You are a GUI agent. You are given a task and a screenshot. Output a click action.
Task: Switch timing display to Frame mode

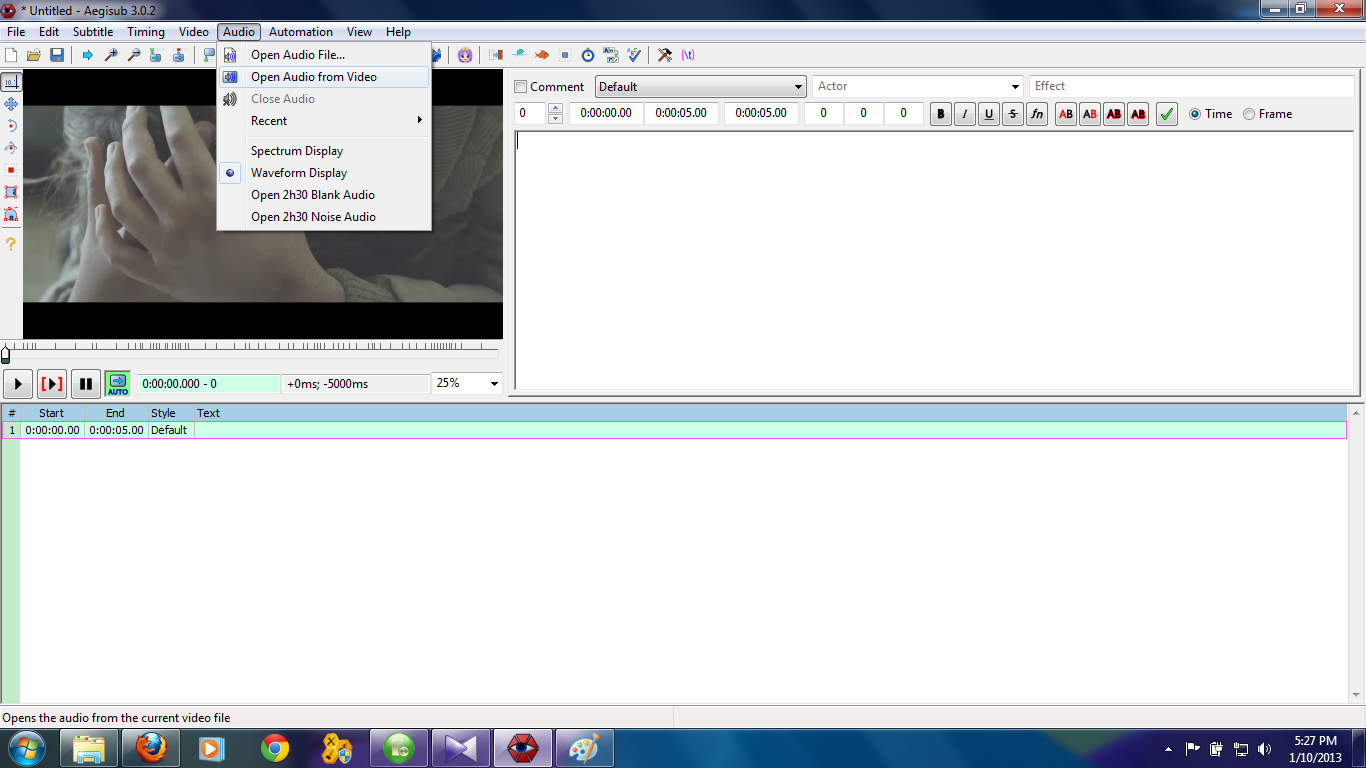click(x=1249, y=113)
